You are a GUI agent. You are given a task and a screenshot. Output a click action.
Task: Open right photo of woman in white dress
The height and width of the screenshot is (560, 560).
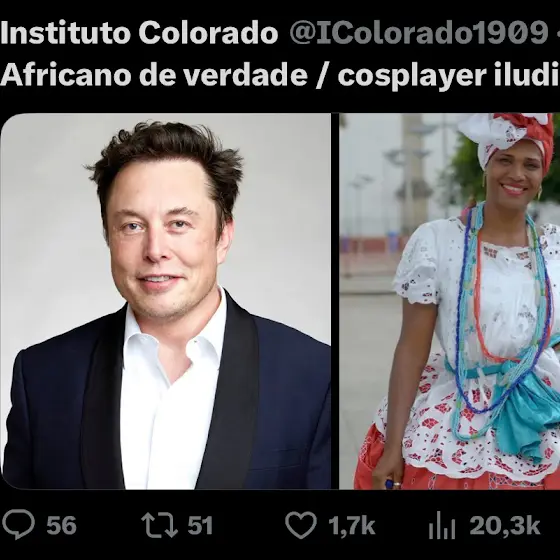coord(449,301)
